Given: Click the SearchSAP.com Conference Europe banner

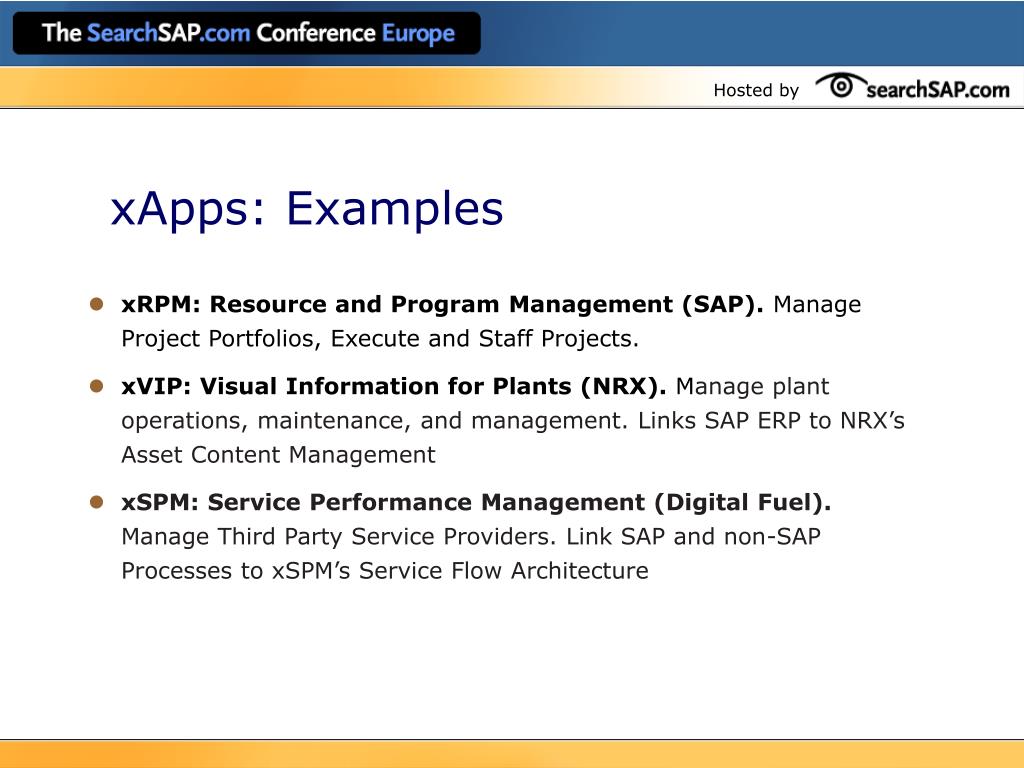Looking at the screenshot, I should 247,33.
